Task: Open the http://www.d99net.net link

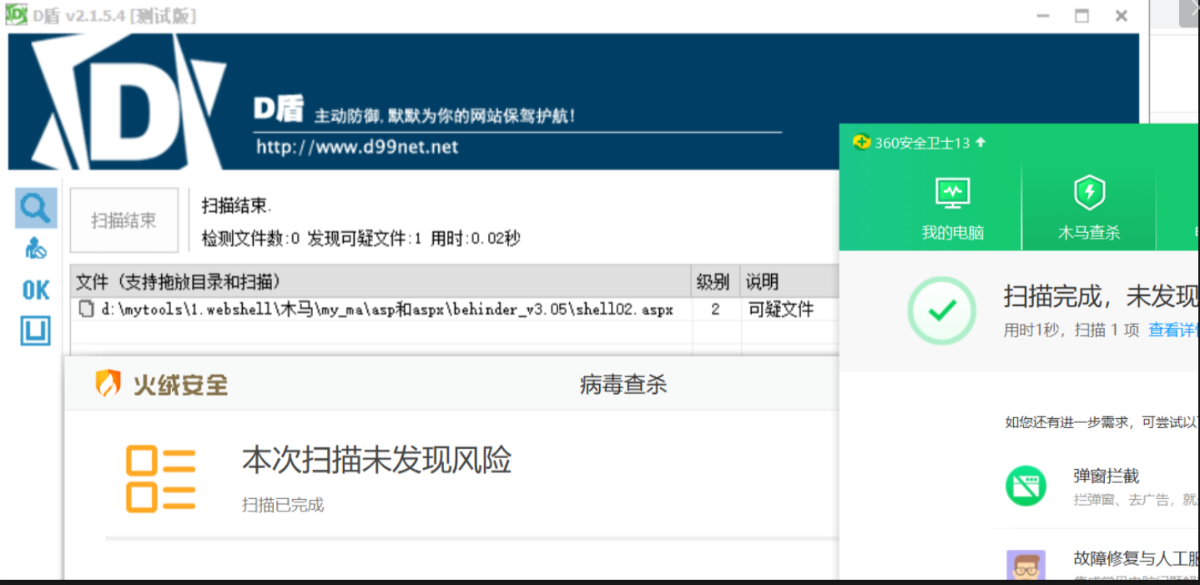Action: tap(357, 147)
